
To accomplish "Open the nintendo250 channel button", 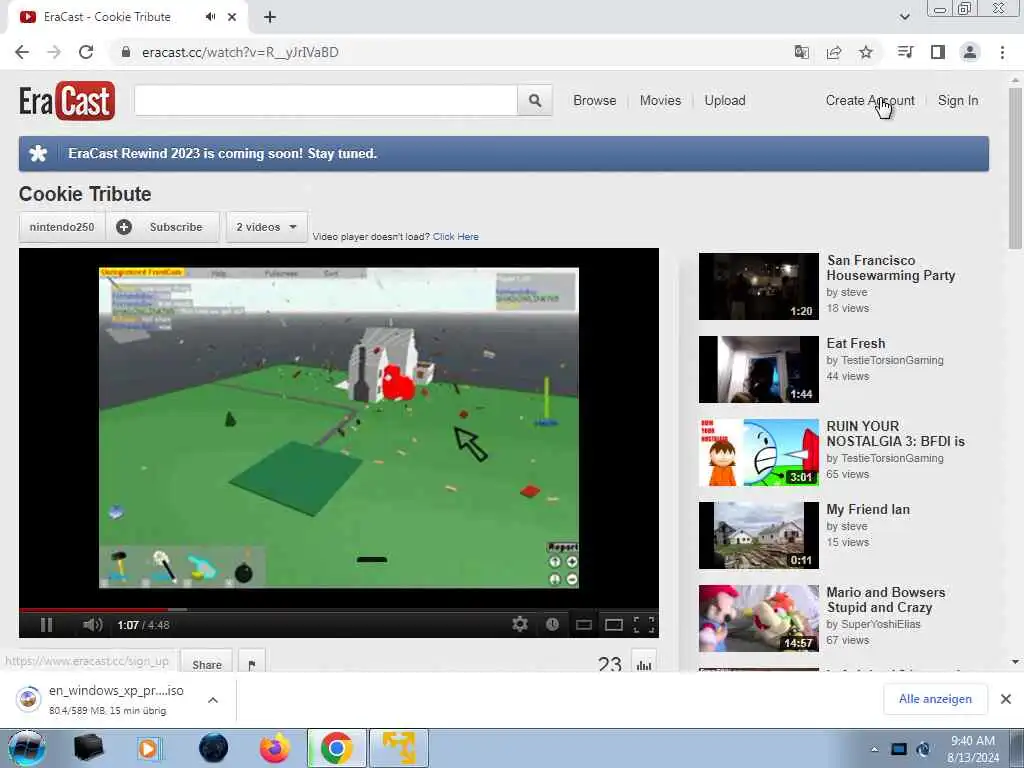I will coord(62,227).
